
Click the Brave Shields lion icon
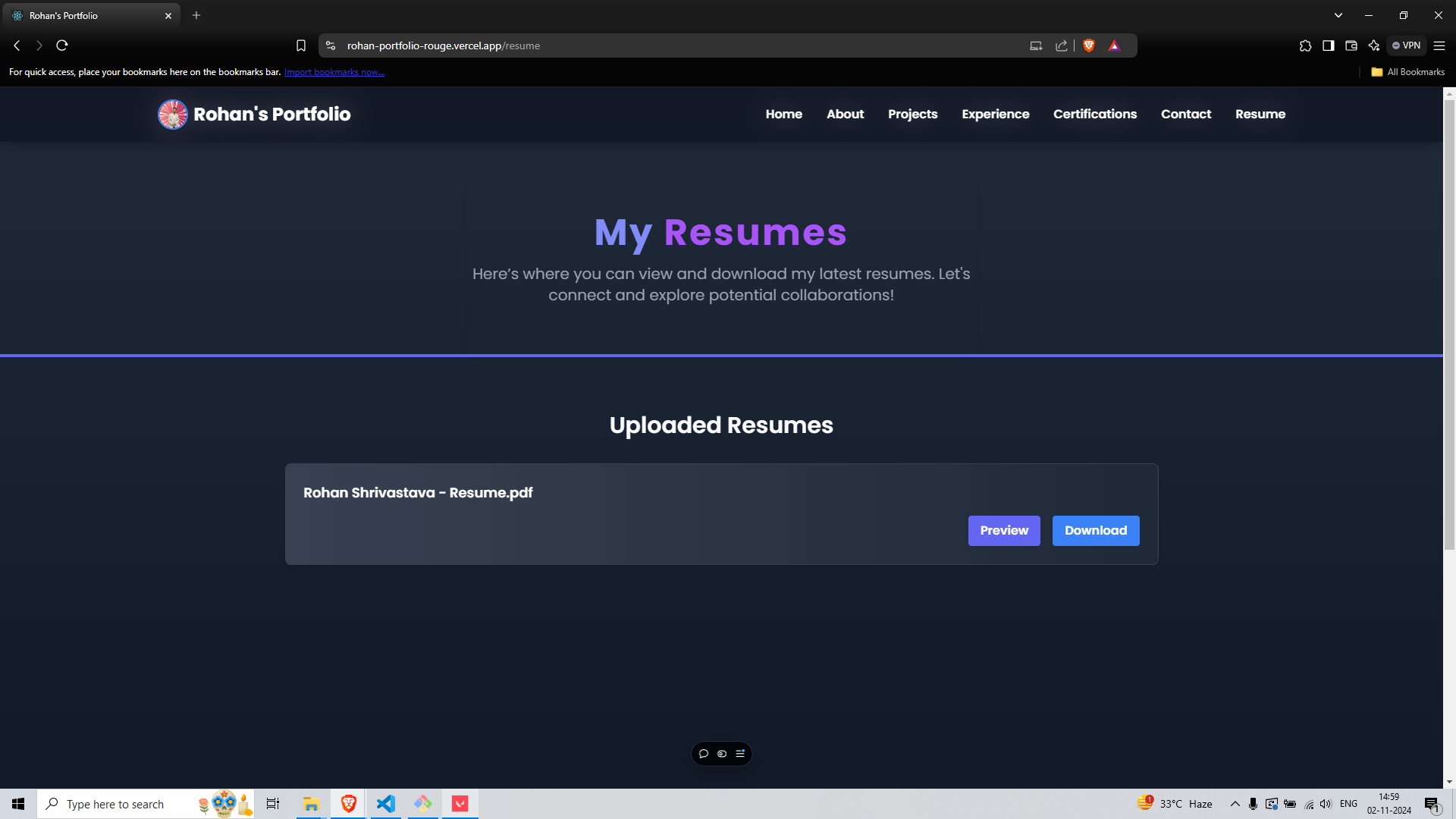pyautogui.click(x=1089, y=45)
